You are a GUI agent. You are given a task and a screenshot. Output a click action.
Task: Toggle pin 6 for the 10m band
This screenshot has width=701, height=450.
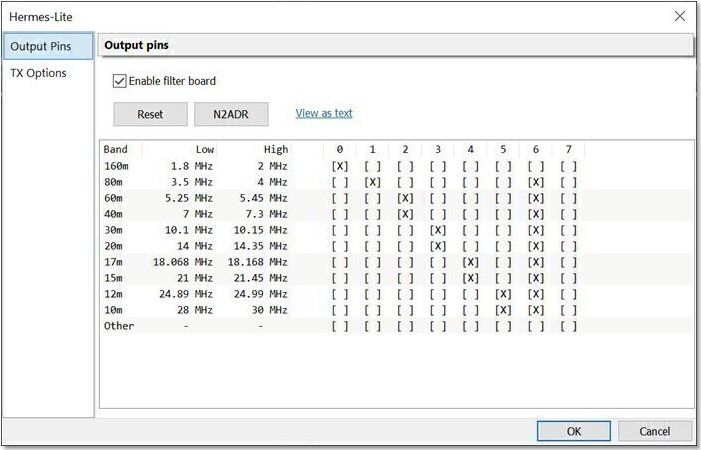click(x=536, y=310)
